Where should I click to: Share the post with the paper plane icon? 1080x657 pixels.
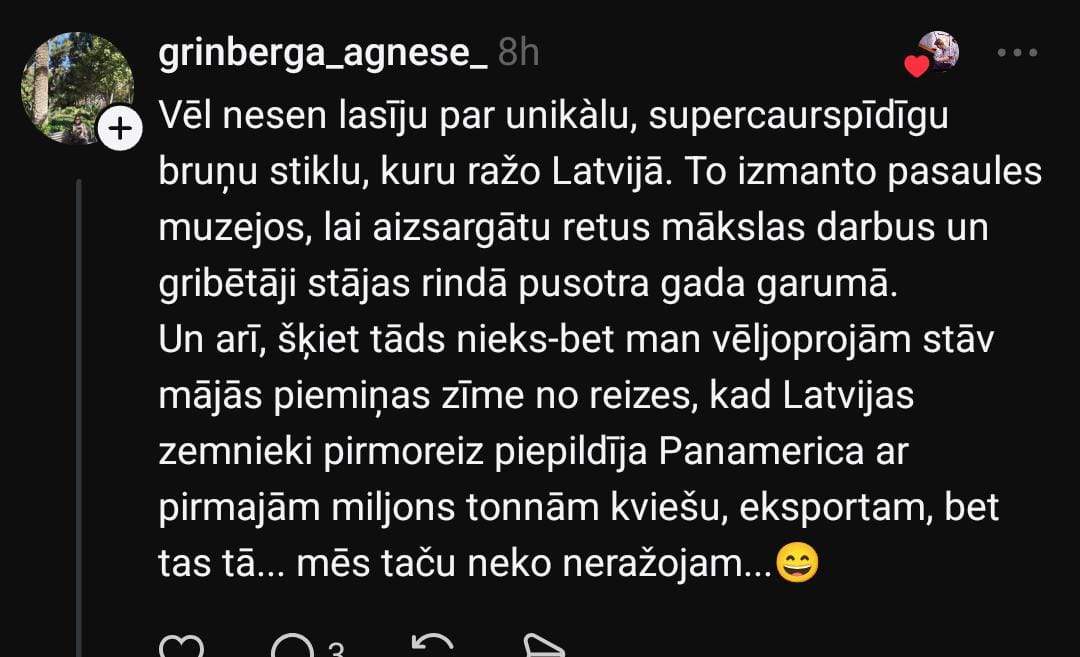tap(544, 646)
